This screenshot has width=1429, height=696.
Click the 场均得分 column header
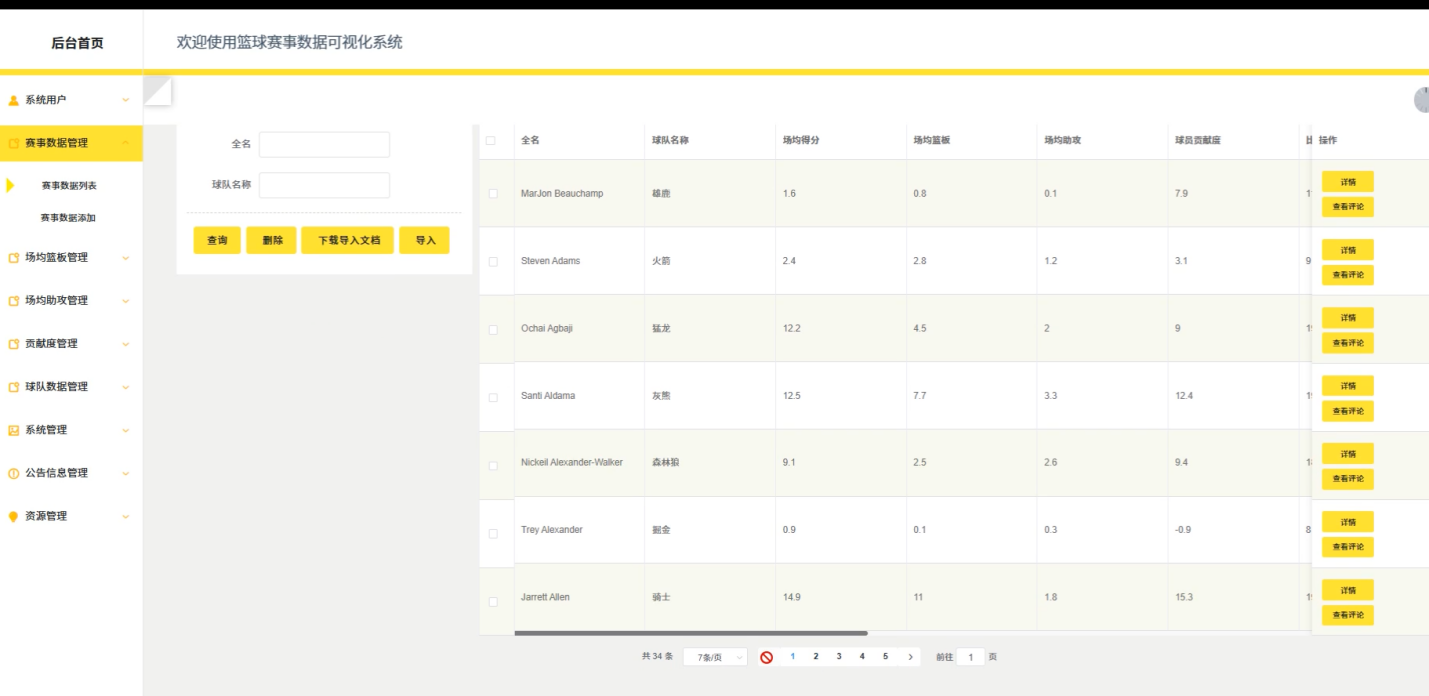801,140
